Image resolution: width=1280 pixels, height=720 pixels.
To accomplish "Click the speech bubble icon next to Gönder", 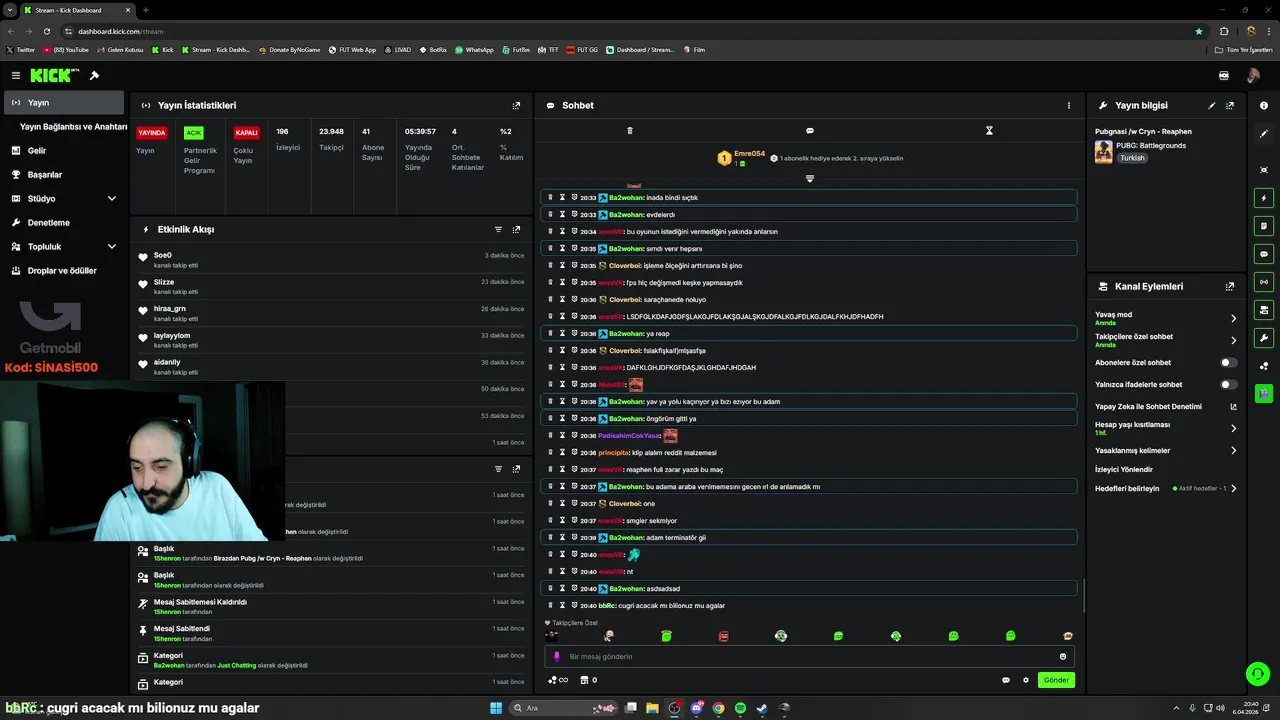I will coord(1006,680).
